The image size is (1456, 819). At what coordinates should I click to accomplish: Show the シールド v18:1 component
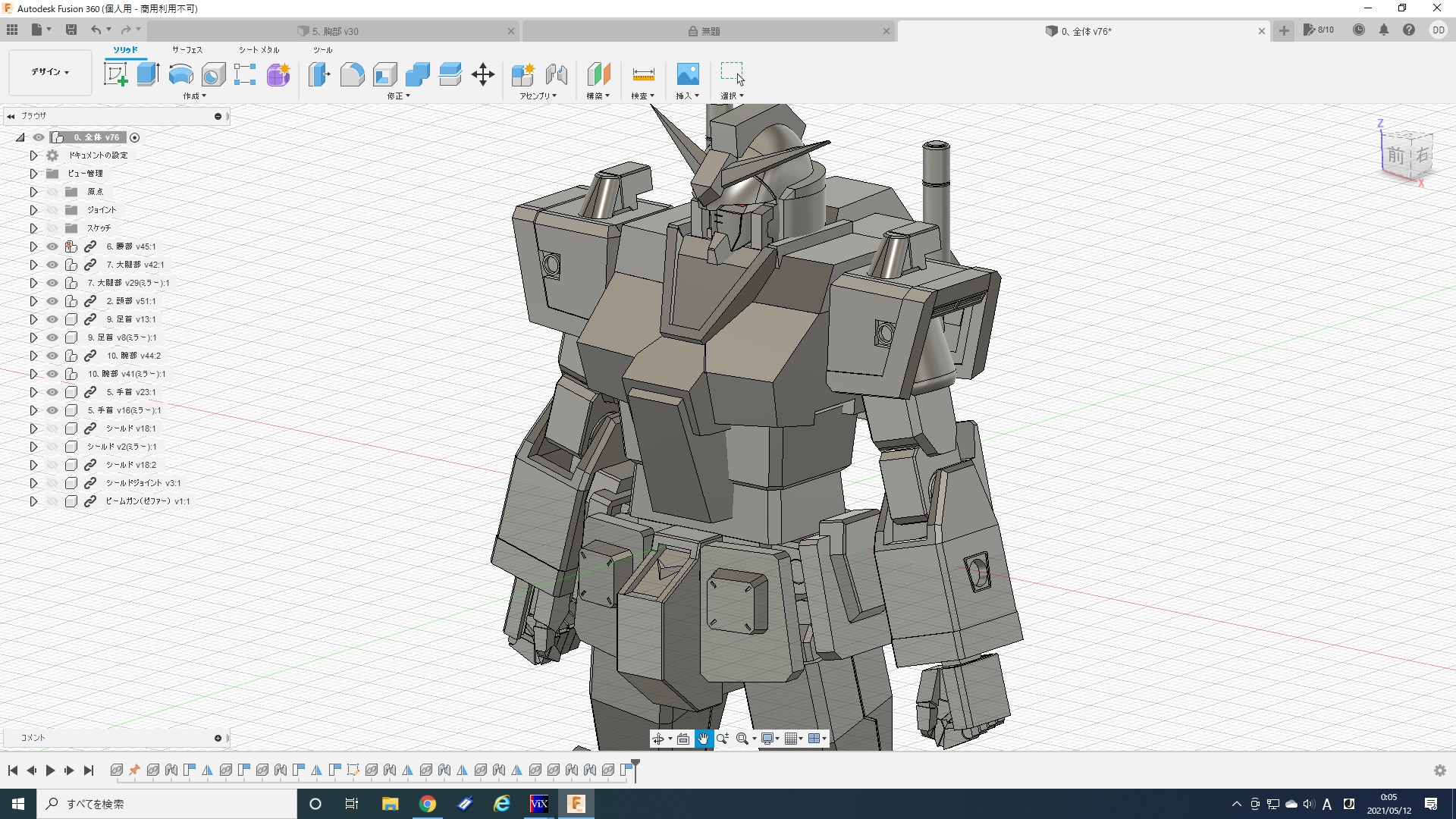[52, 428]
